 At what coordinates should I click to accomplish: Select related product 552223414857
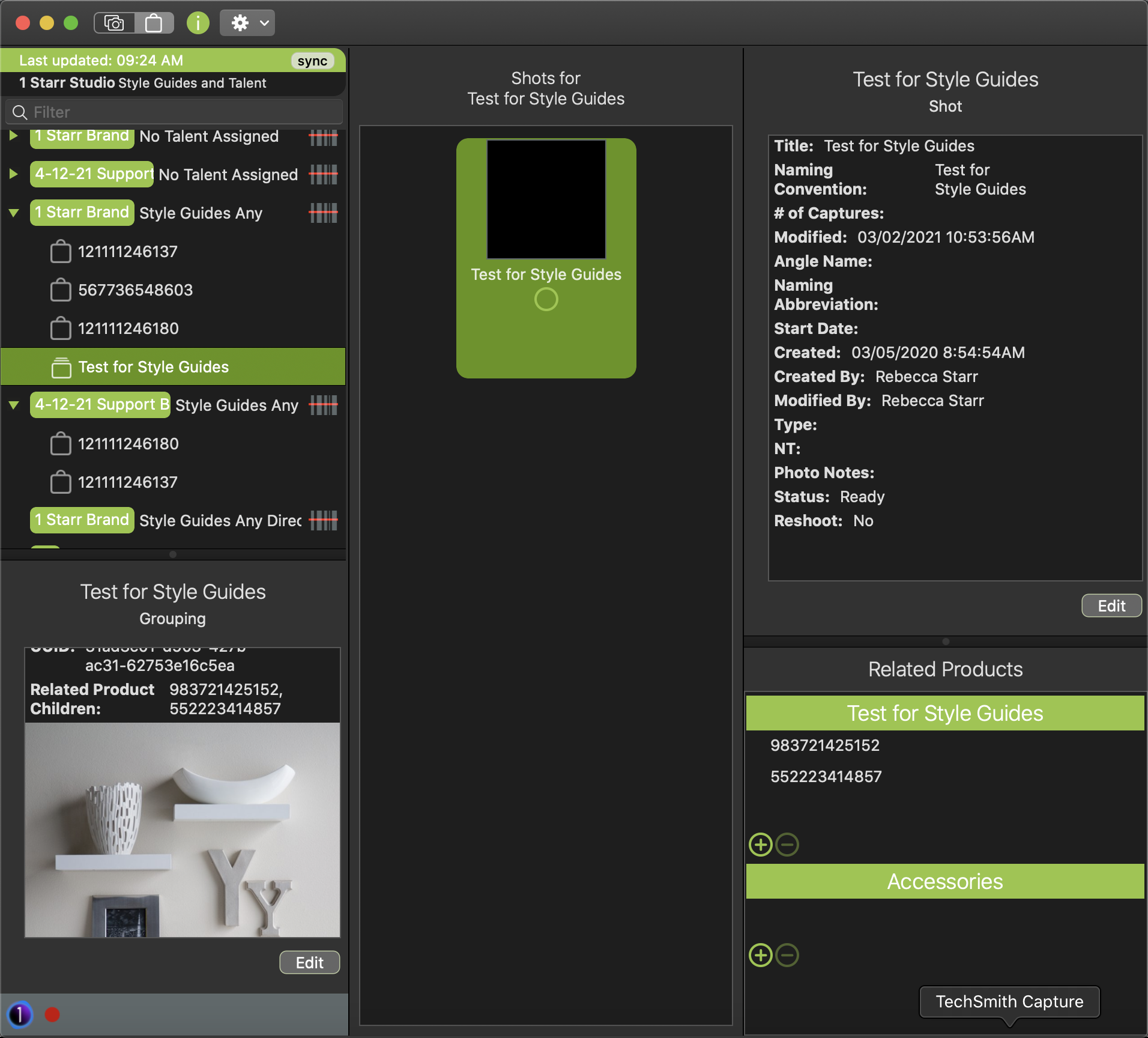tap(826, 777)
